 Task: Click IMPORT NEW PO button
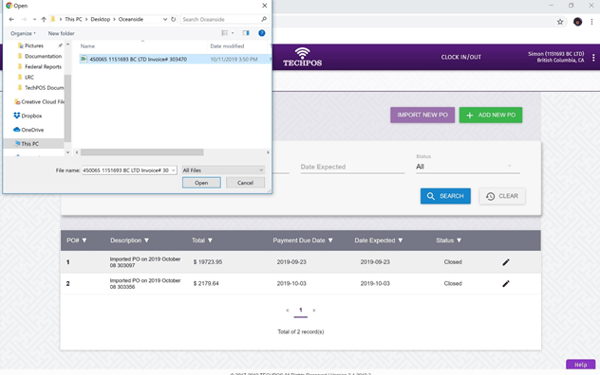[422, 115]
